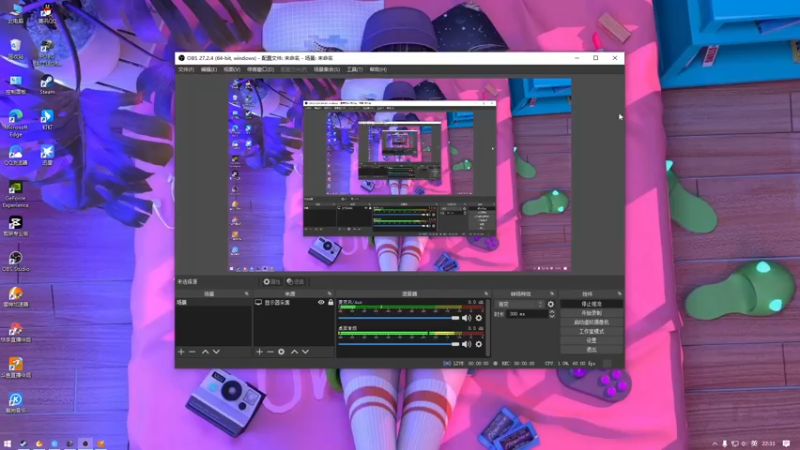Pop out the Audio Mixer dock panel
Viewport: 800px width, 450px height.
tap(486, 294)
